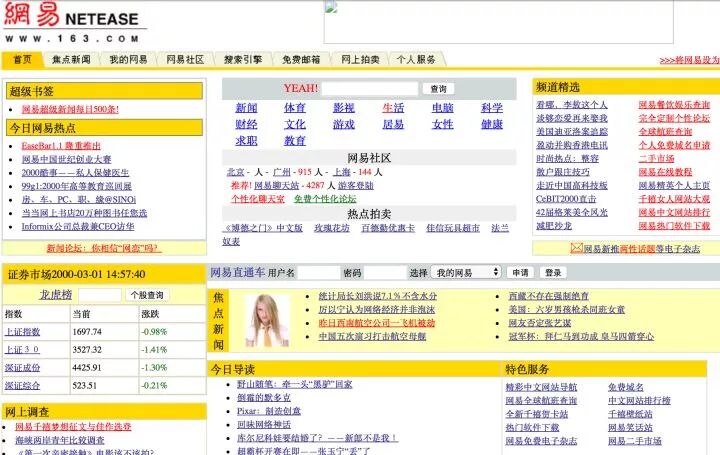Select the 首页 tab
Screen dimensions: 720x455
click(x=22, y=60)
